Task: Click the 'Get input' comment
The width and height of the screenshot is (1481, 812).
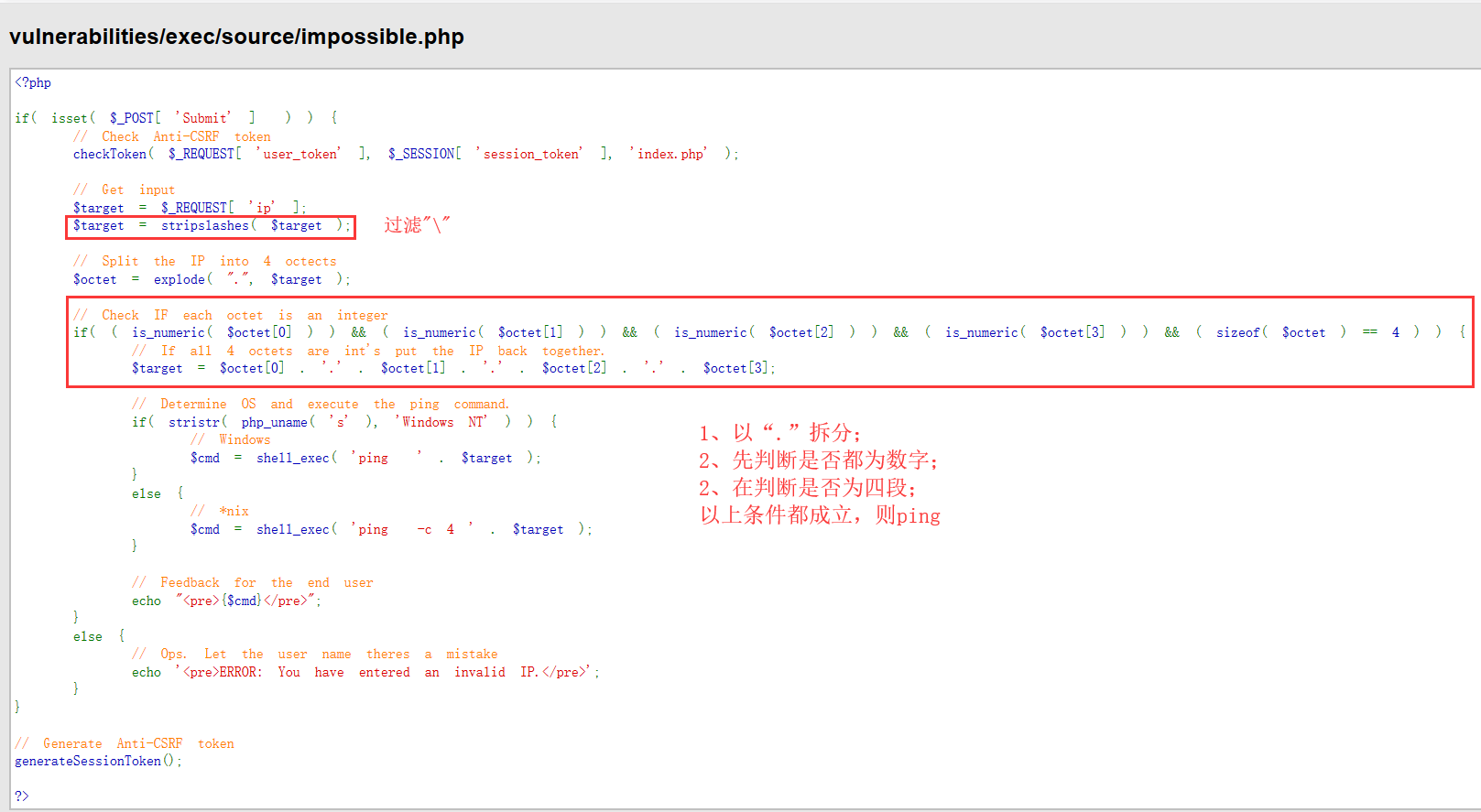Action: click(125, 189)
